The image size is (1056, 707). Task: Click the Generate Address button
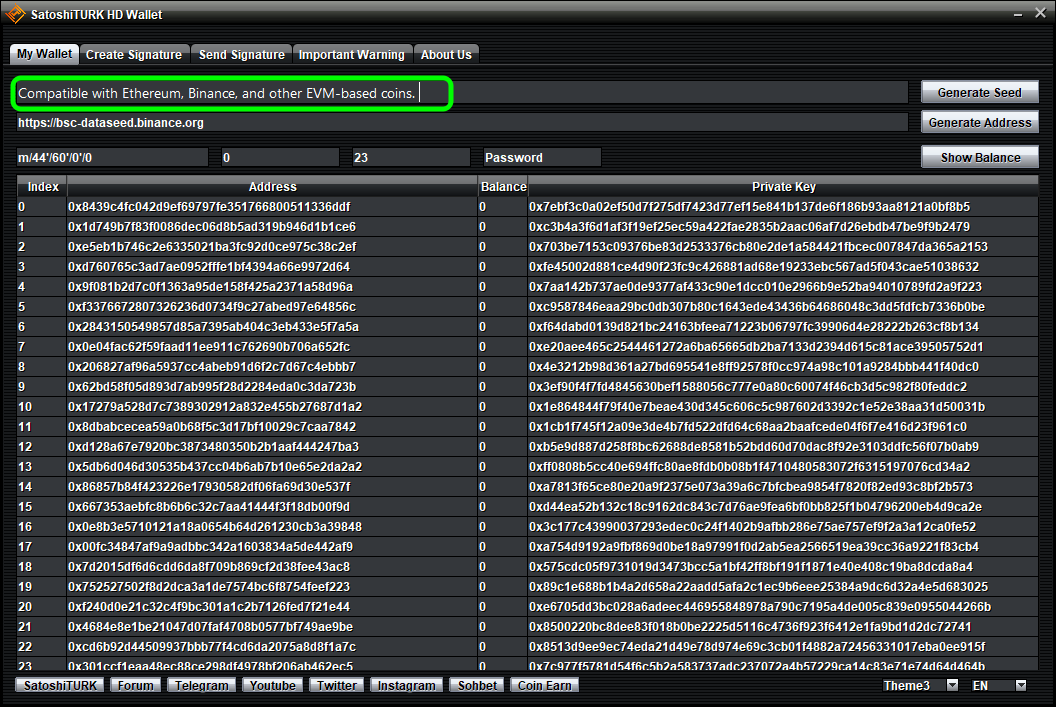pos(979,123)
